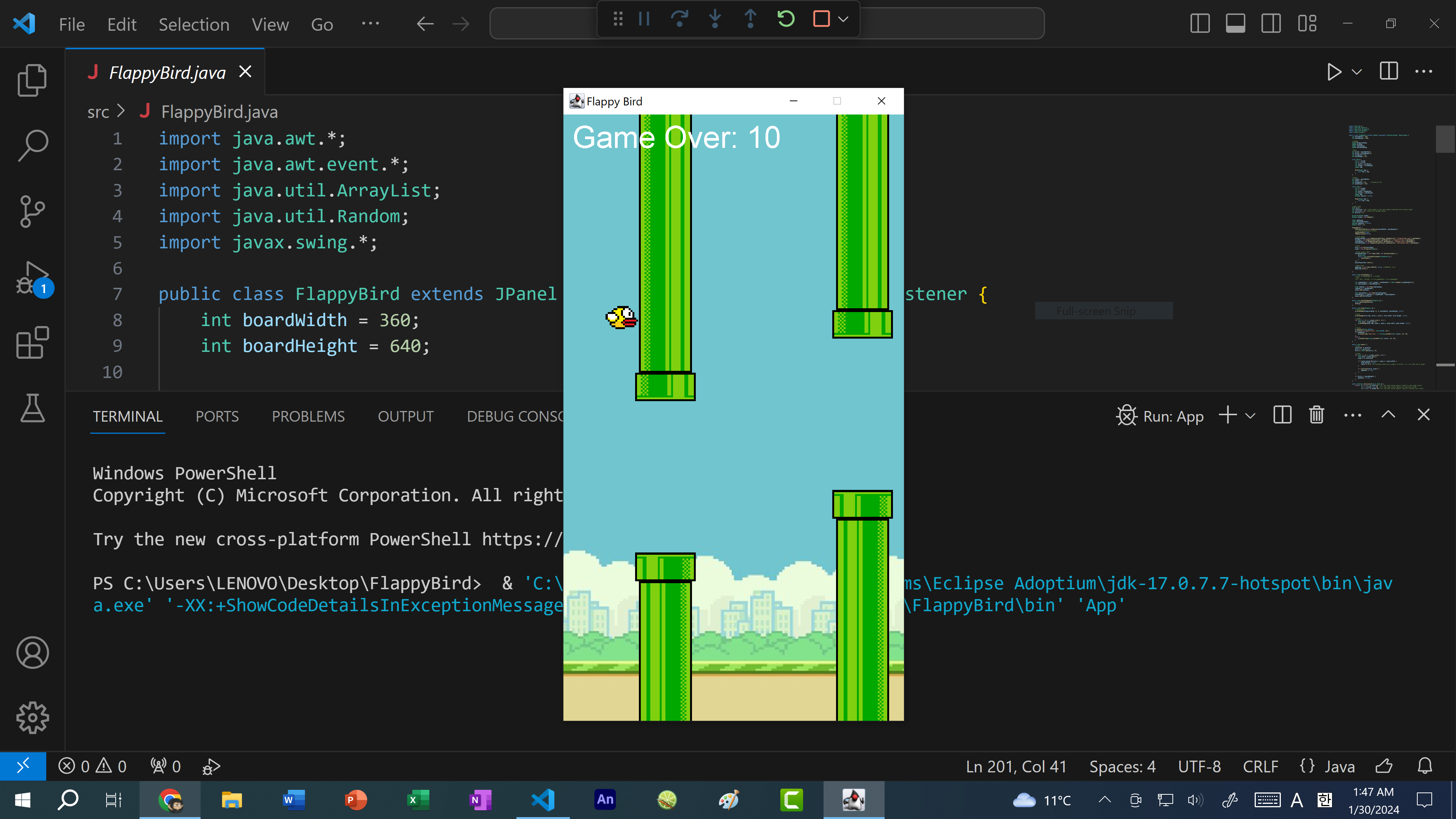This screenshot has width=1456, height=819.
Task: Stop the debug session
Action: [x=821, y=19]
